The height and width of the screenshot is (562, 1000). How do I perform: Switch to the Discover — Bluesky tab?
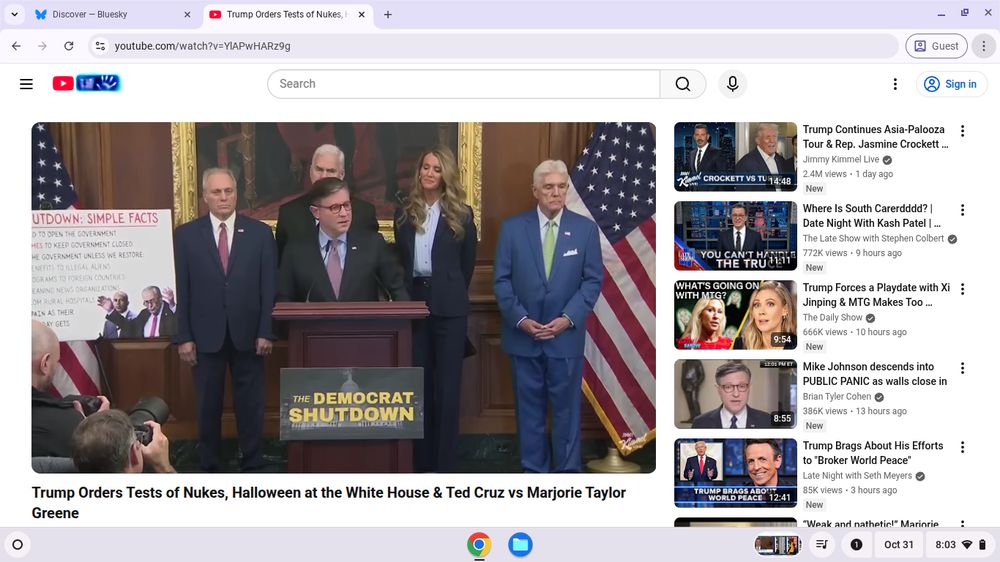point(112,14)
